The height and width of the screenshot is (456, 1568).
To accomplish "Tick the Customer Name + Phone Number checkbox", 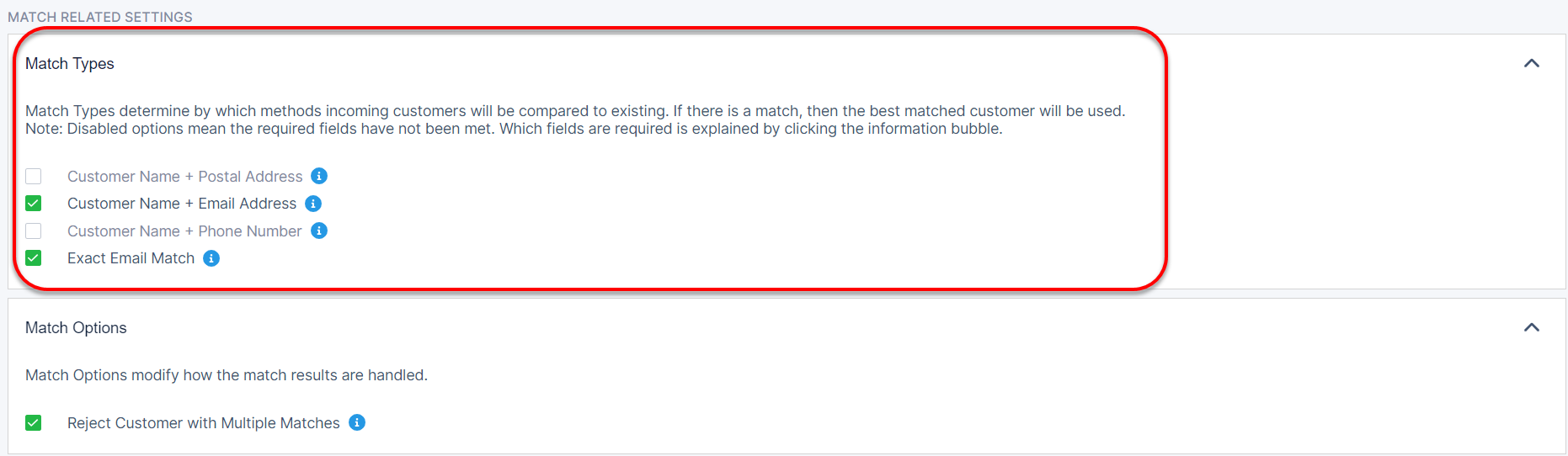I will [34, 231].
